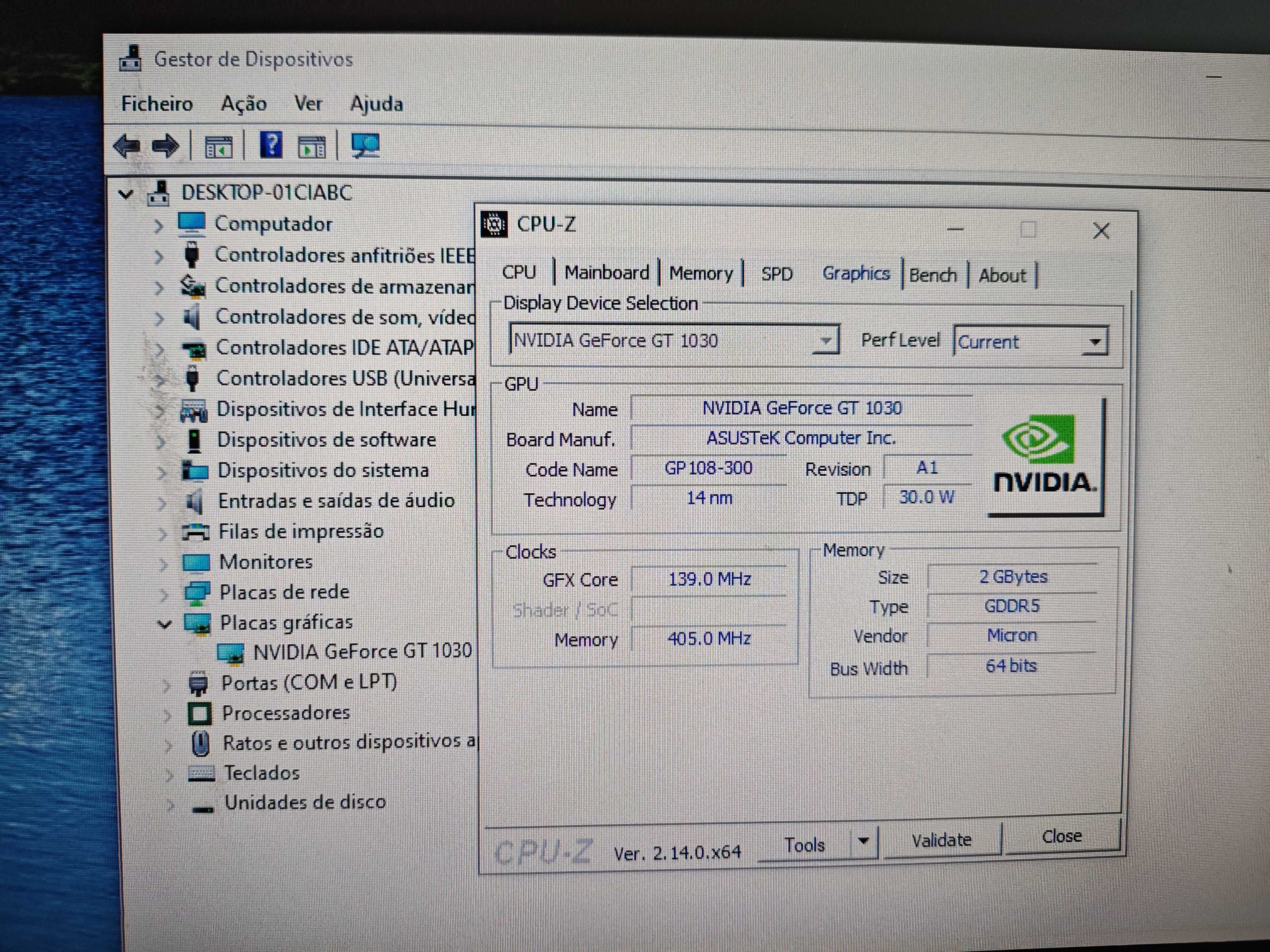Collapse the Placas gráficas node
Viewport: 1270px width, 952px height.
(165, 624)
